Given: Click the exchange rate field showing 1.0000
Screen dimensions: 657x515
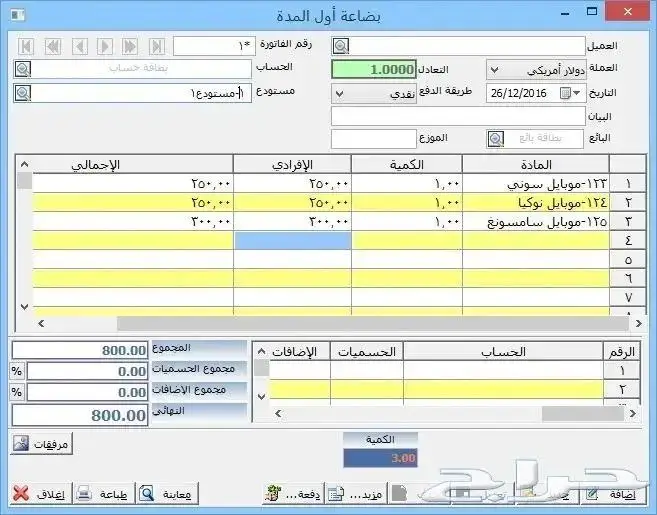Looking at the screenshot, I should (x=374, y=70).
